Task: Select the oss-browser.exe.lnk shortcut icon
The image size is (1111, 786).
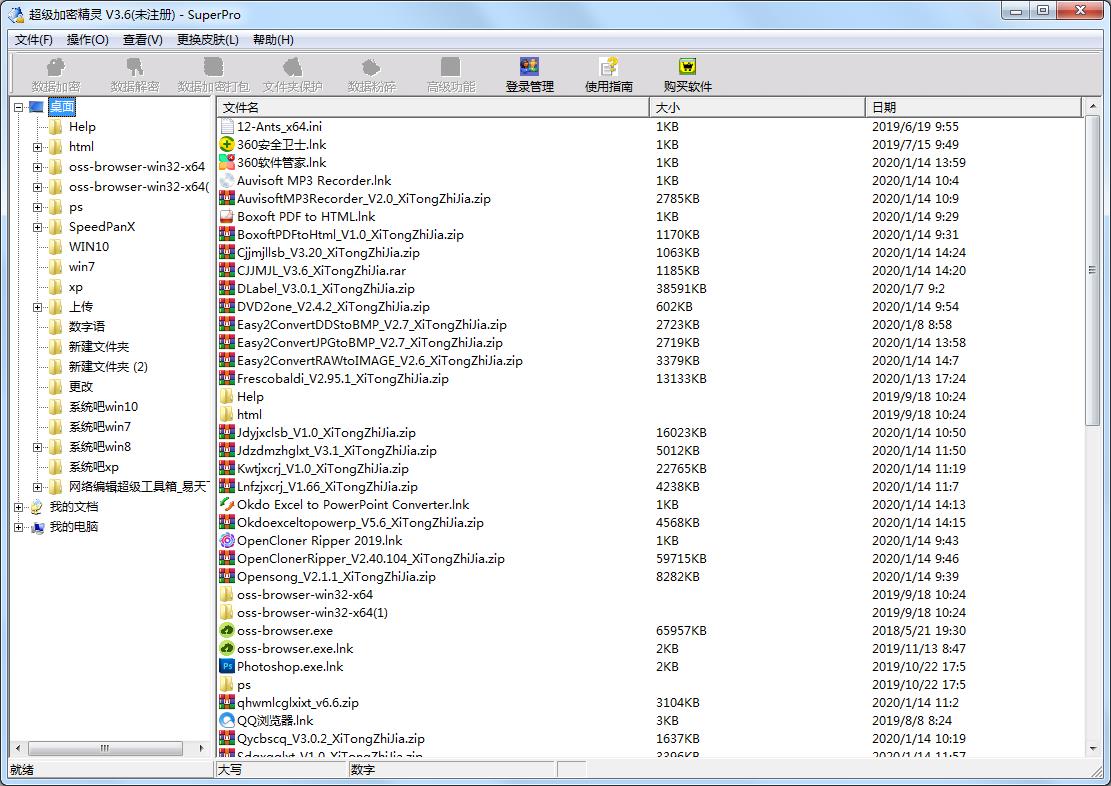Action: (227, 649)
